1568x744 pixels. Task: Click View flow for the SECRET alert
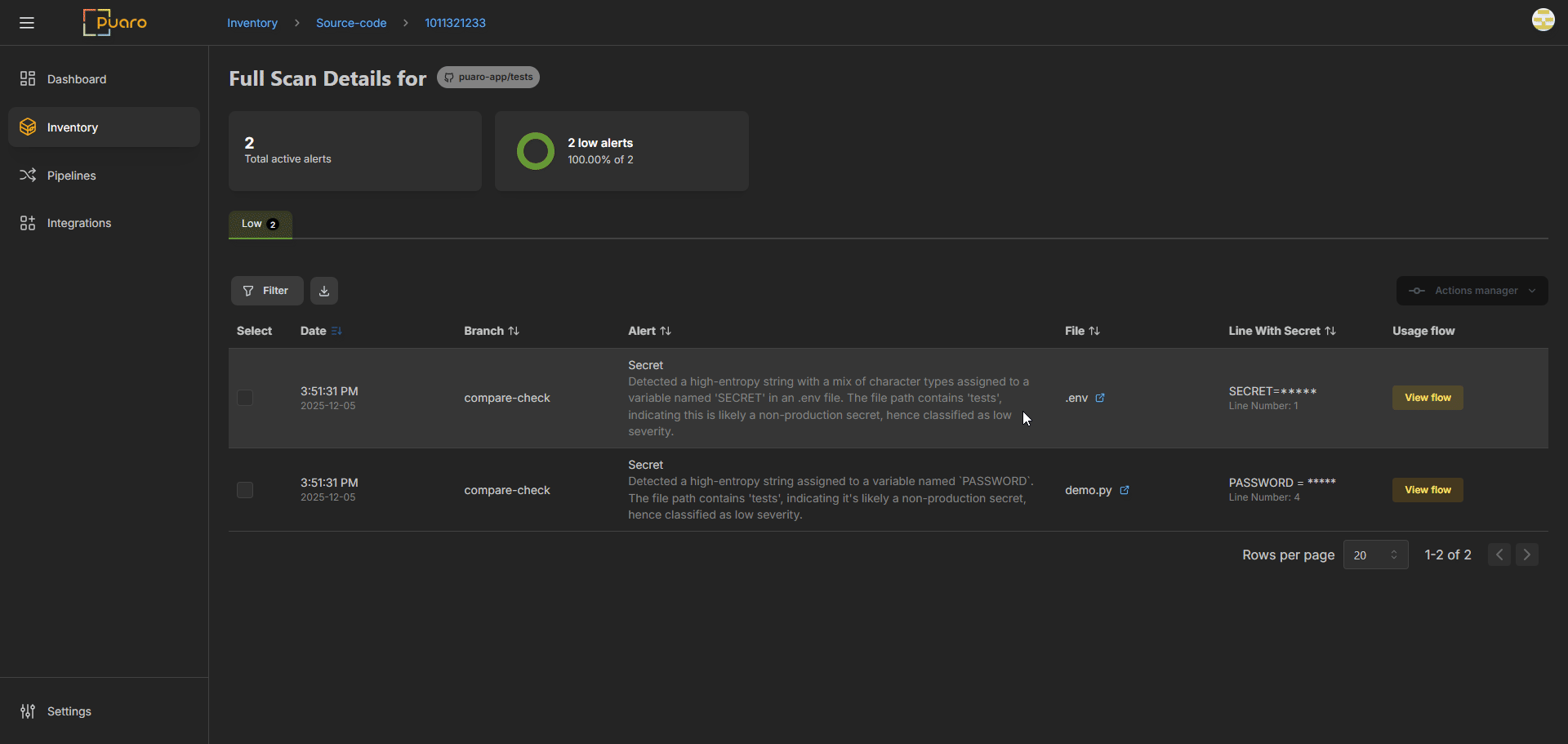pos(1428,398)
